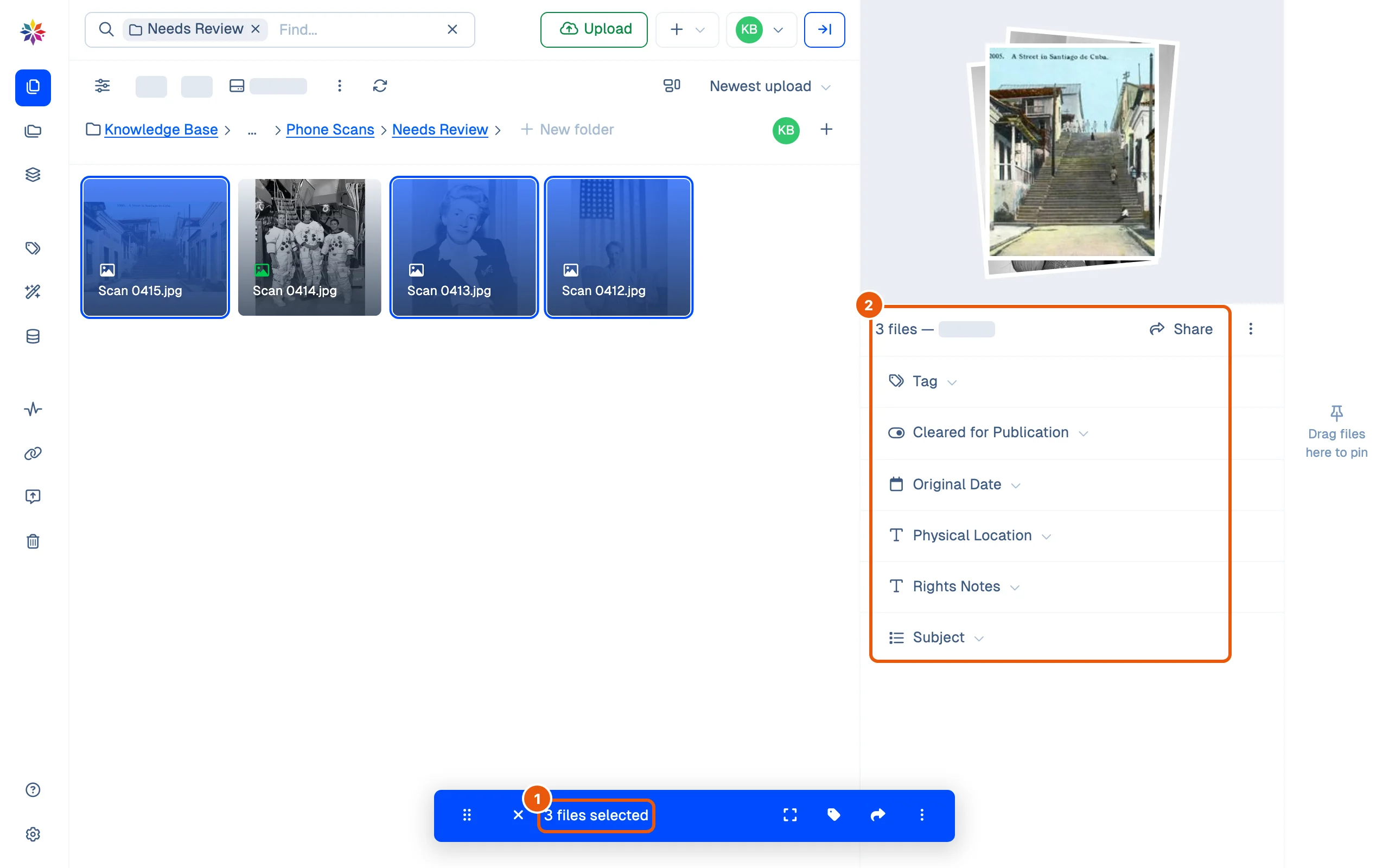Click the Upload button
1389x868 pixels.
(594, 29)
